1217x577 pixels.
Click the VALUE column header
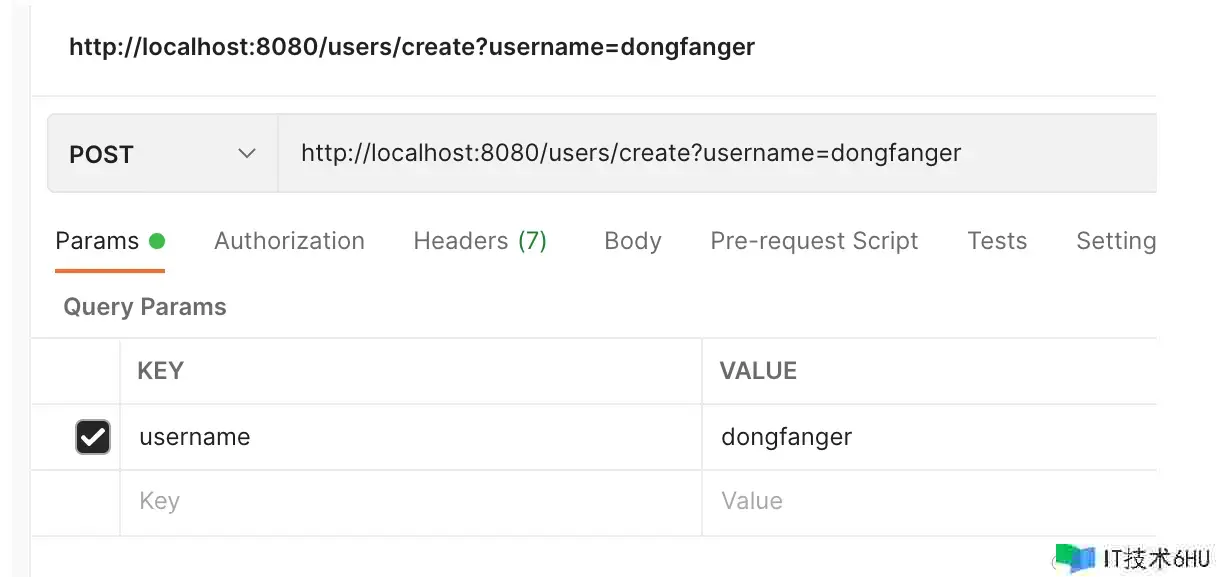[x=758, y=371]
